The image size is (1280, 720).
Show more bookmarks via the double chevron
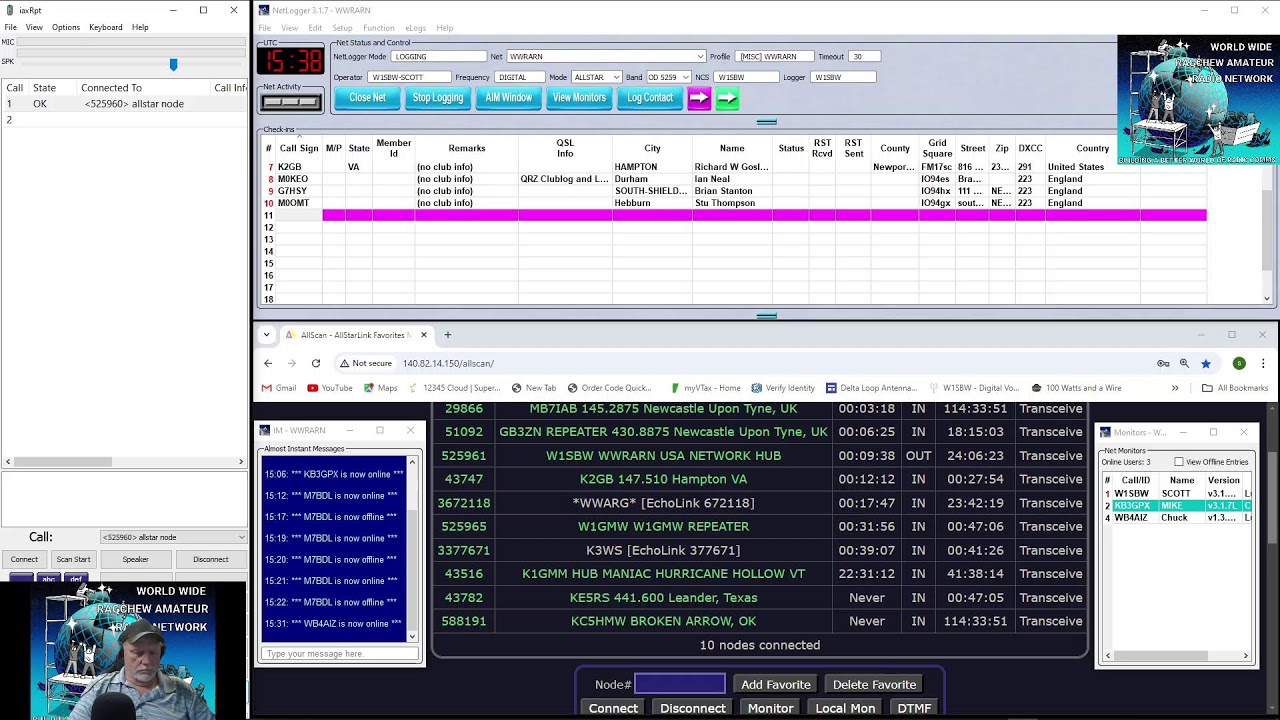(x=1175, y=388)
